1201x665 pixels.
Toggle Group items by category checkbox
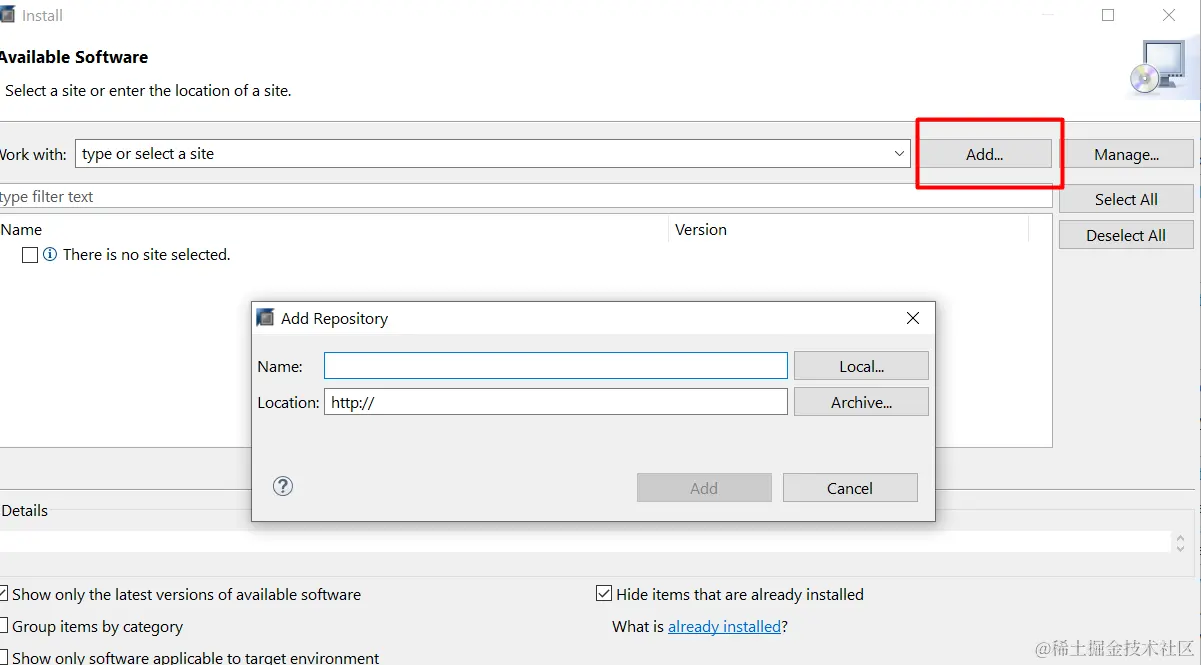[4, 626]
